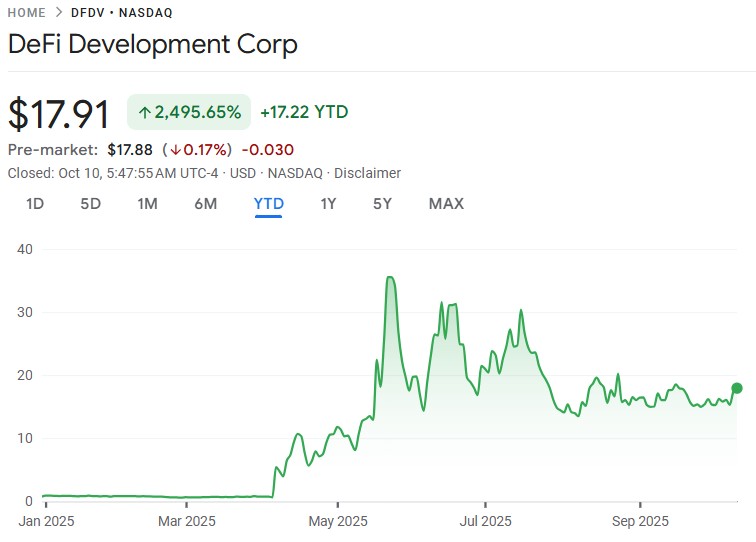
Task: Click the red down arrow beside 0.17%
Action: coord(175,150)
